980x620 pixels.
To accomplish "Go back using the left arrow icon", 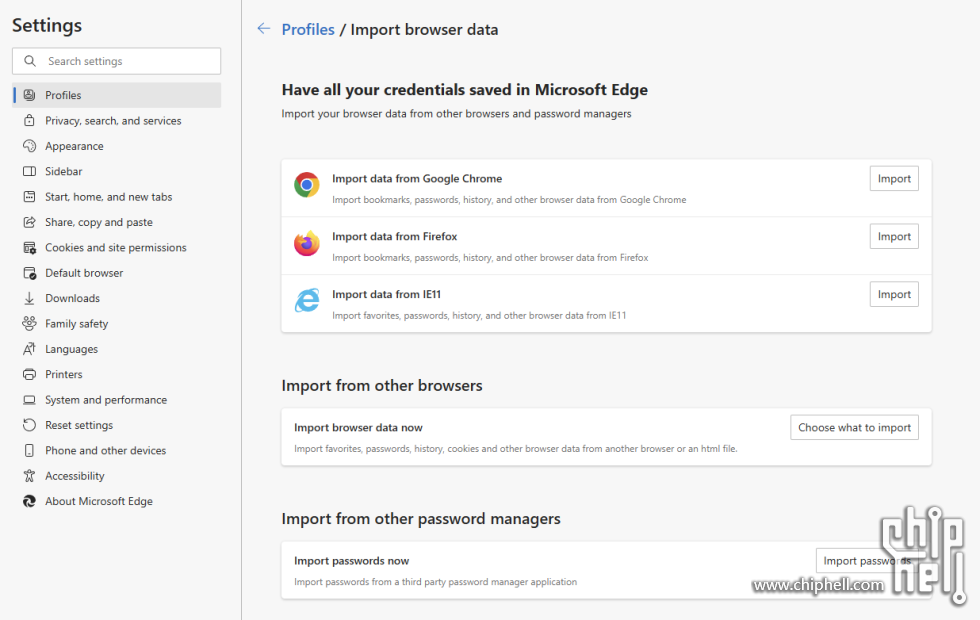I will pyautogui.click(x=264, y=29).
